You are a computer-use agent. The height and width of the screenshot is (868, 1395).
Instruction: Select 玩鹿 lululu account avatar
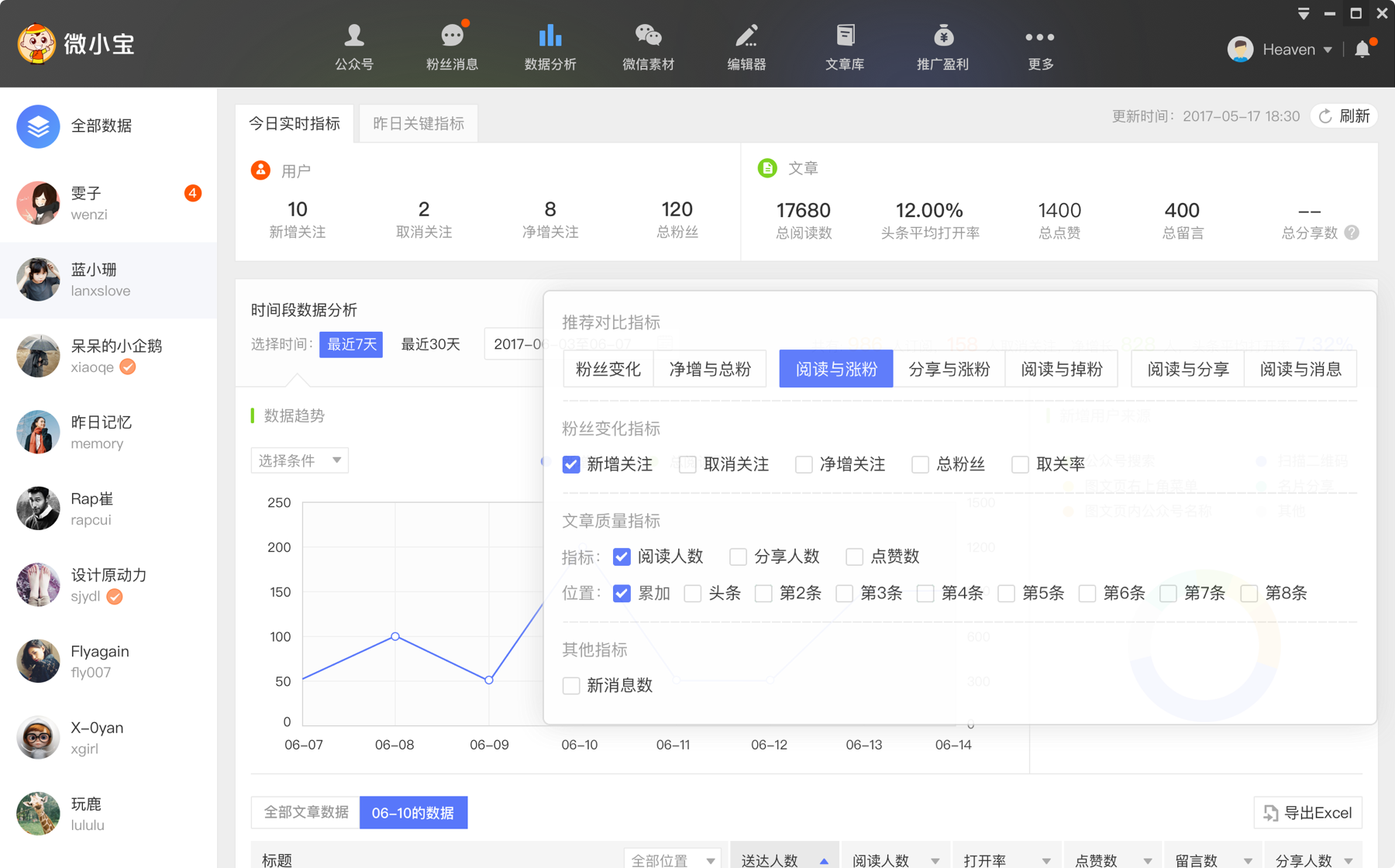click(x=38, y=814)
